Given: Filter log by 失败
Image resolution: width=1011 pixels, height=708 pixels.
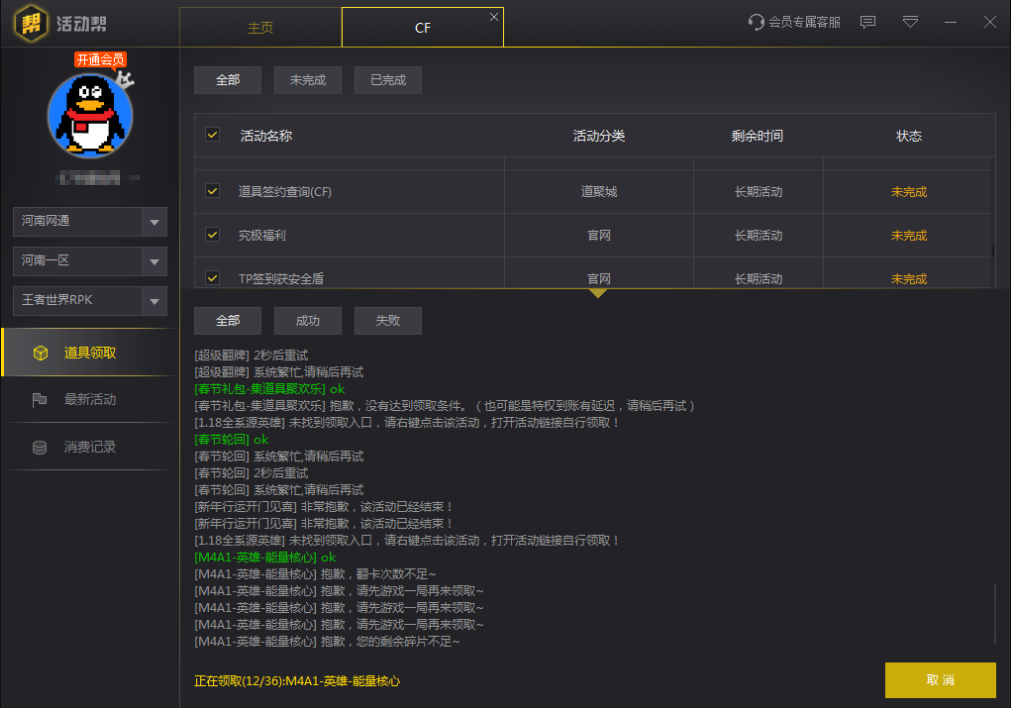Looking at the screenshot, I should pyautogui.click(x=388, y=320).
